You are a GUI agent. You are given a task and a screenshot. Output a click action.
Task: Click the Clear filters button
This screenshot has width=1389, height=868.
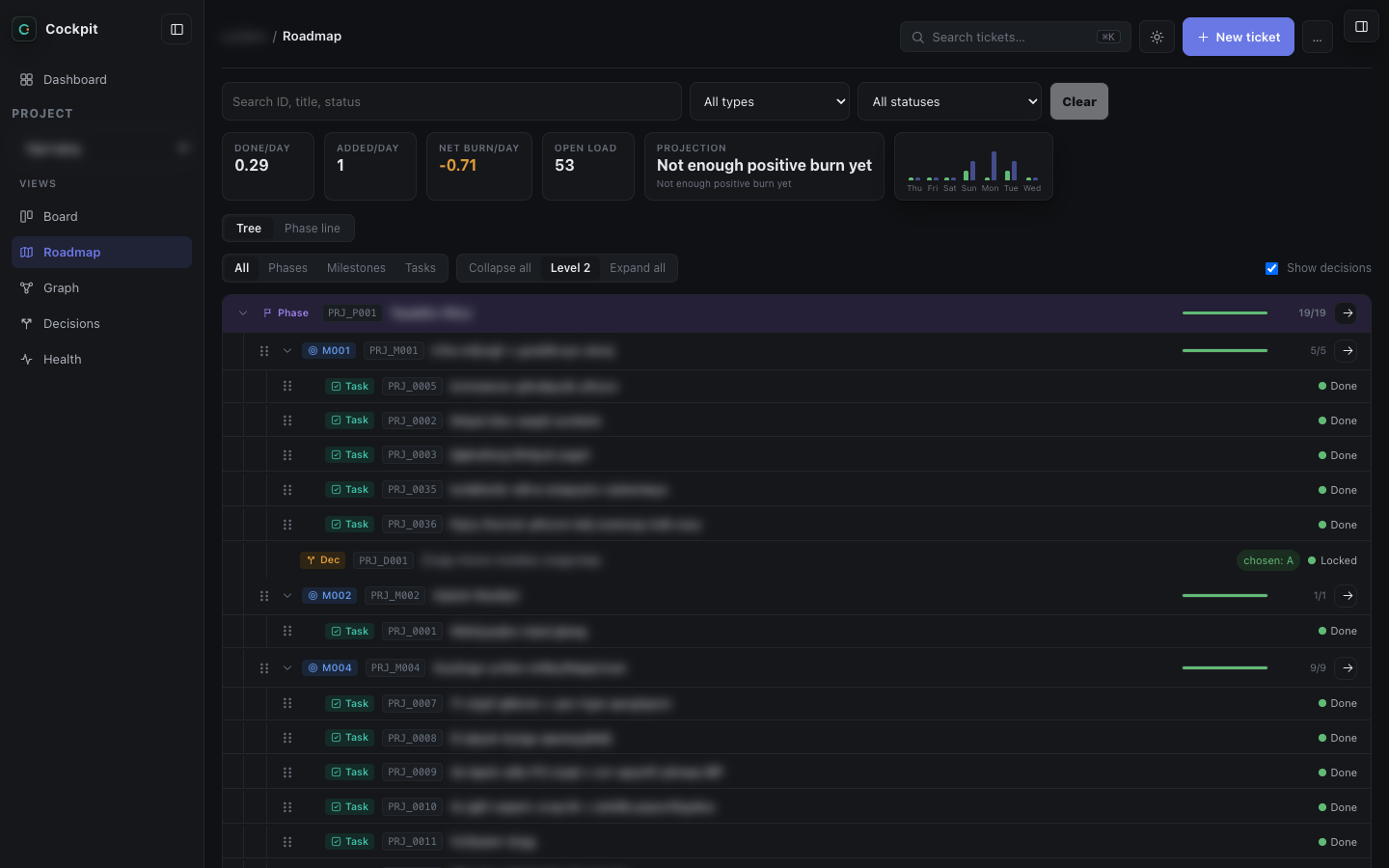(x=1079, y=101)
